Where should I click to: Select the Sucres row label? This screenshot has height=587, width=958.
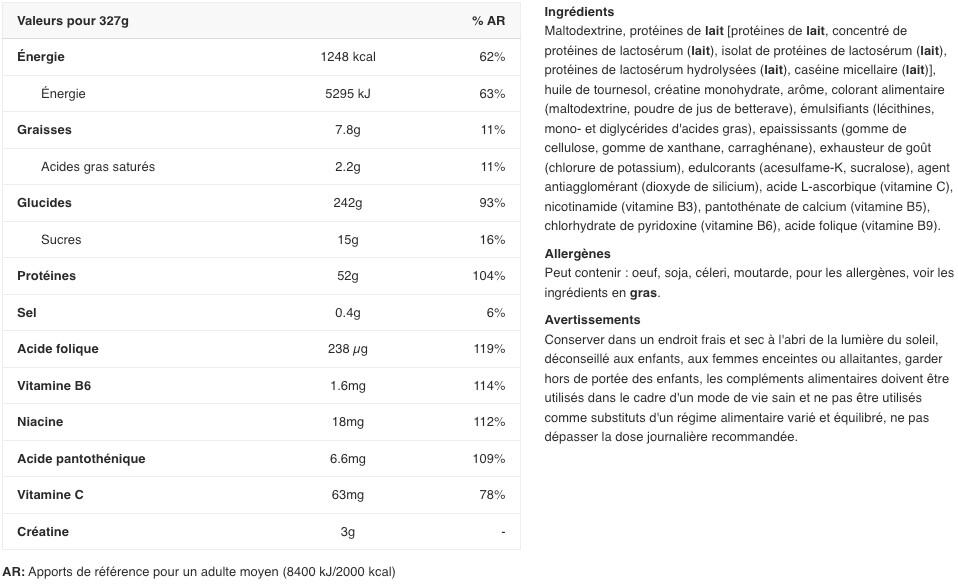point(61,239)
